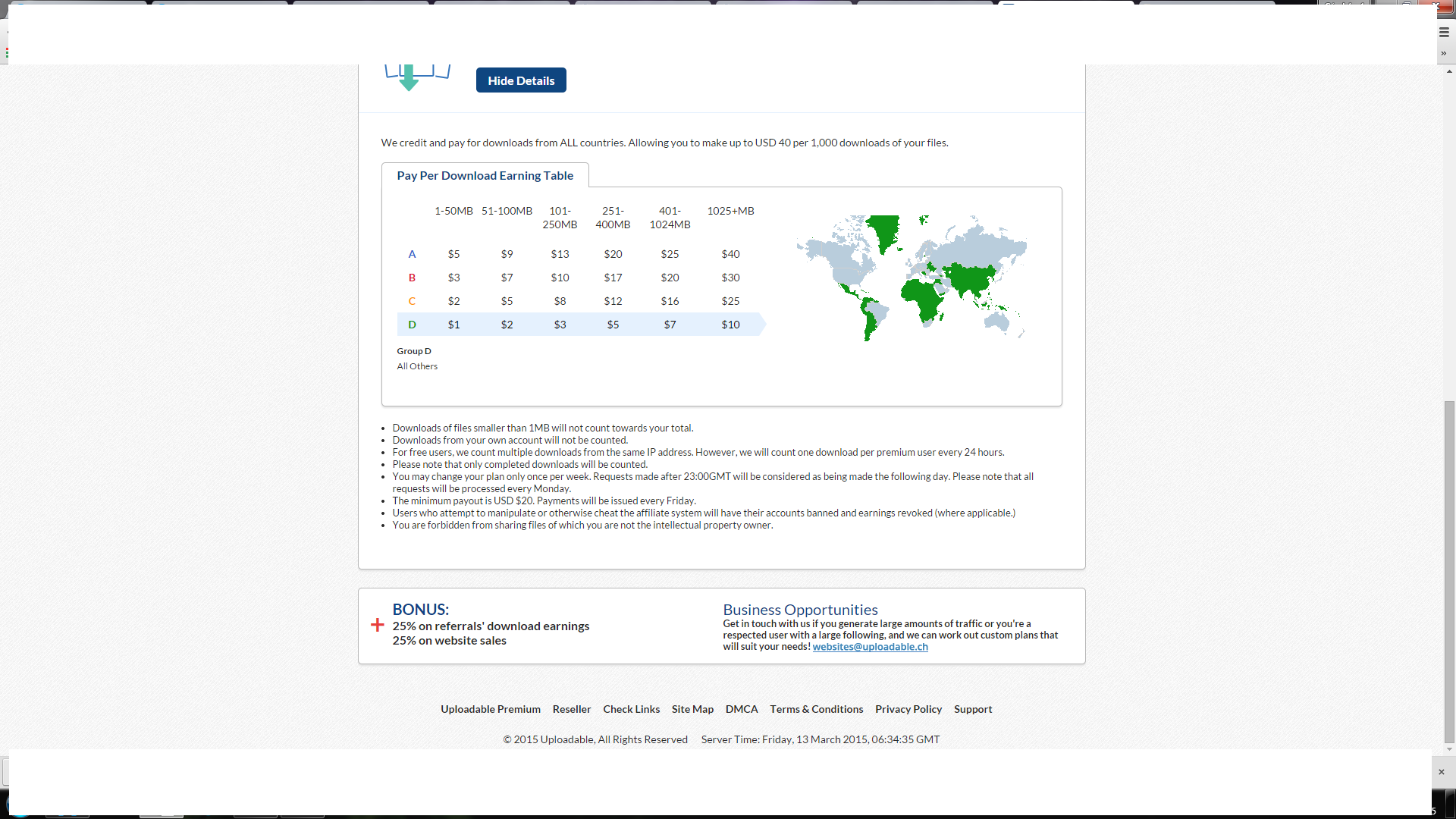Click the All Others text
Screen dimensions: 1456x819
tap(417, 366)
